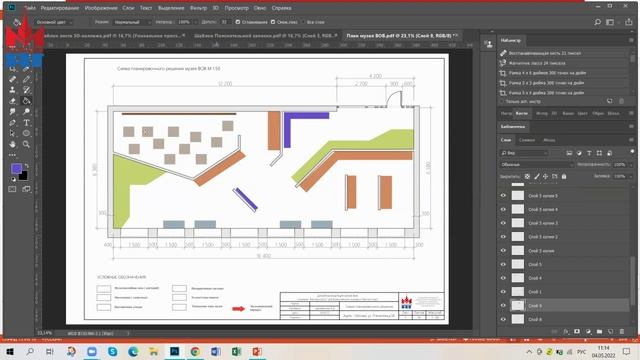640x360 pixels.
Task: Switch to the Библиотеки panel tab
Action: [x=513, y=127]
